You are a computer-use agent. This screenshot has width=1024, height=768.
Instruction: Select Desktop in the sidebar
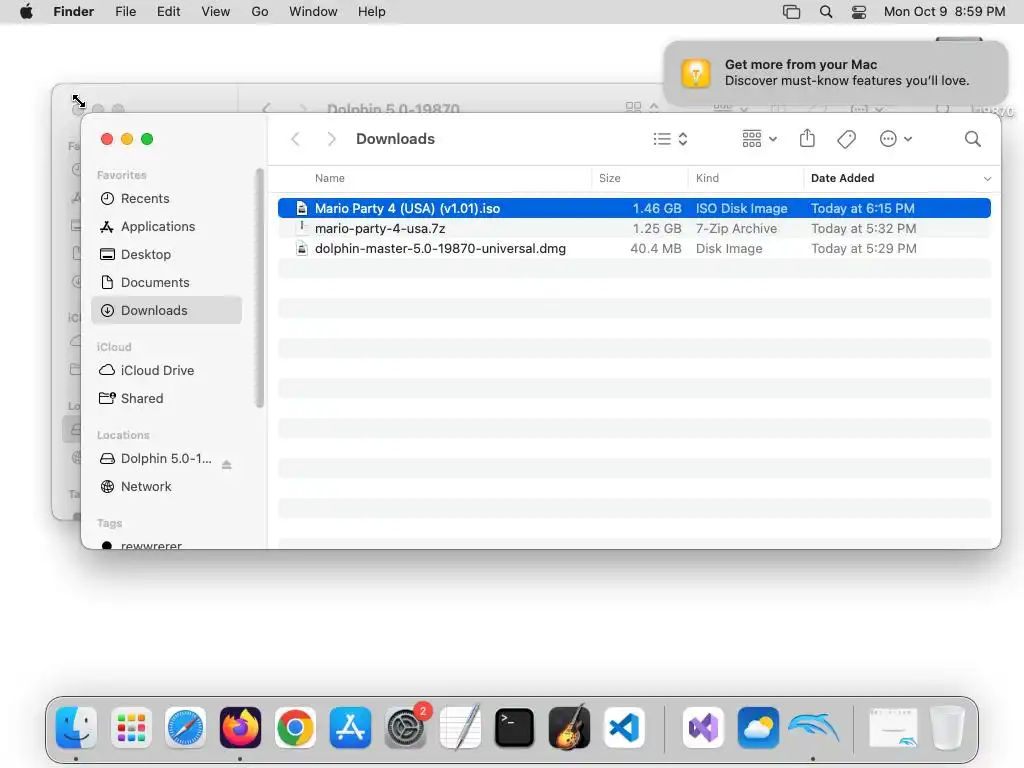(167, 255)
